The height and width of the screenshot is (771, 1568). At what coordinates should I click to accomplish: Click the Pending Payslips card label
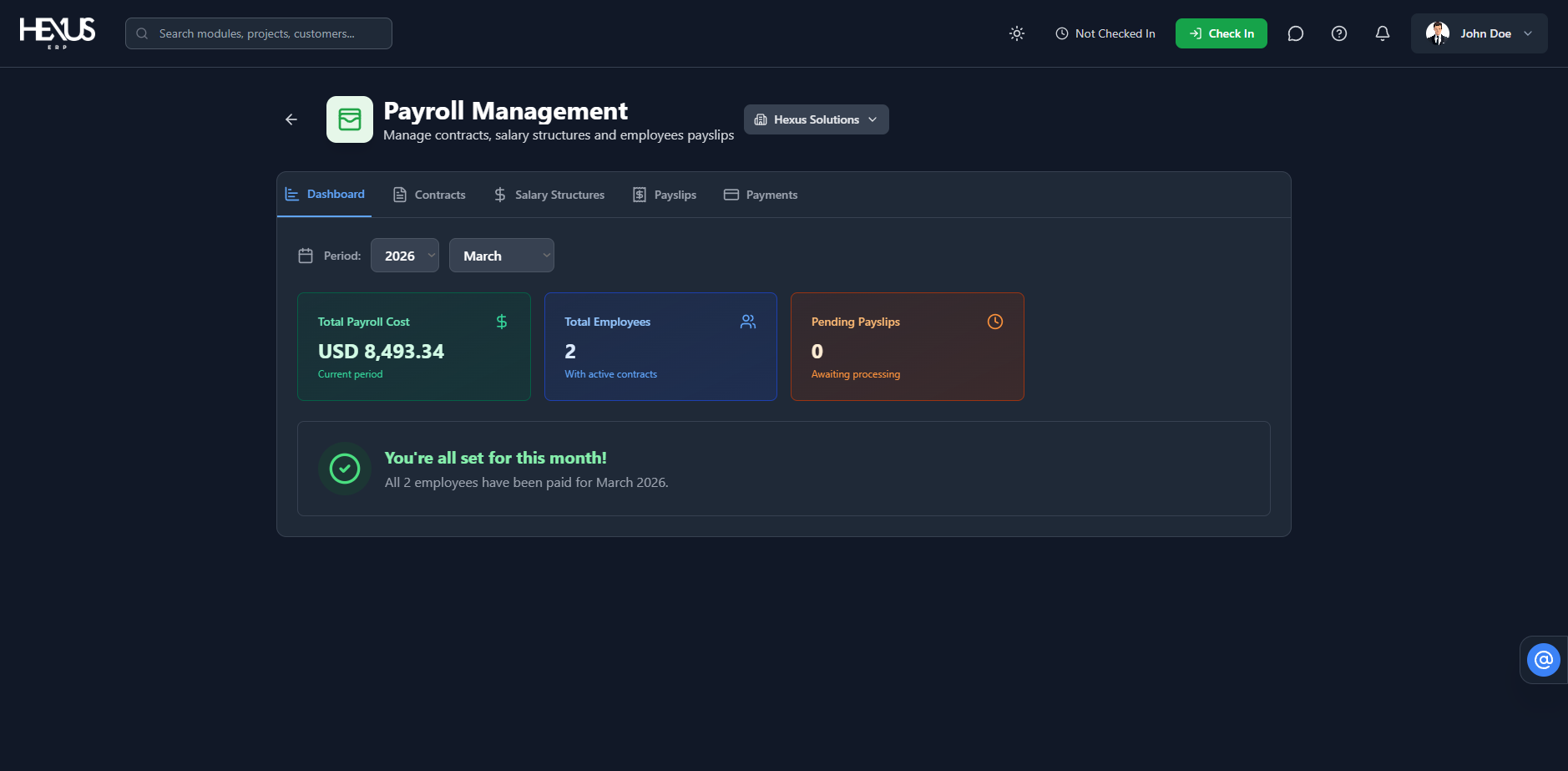(x=856, y=322)
